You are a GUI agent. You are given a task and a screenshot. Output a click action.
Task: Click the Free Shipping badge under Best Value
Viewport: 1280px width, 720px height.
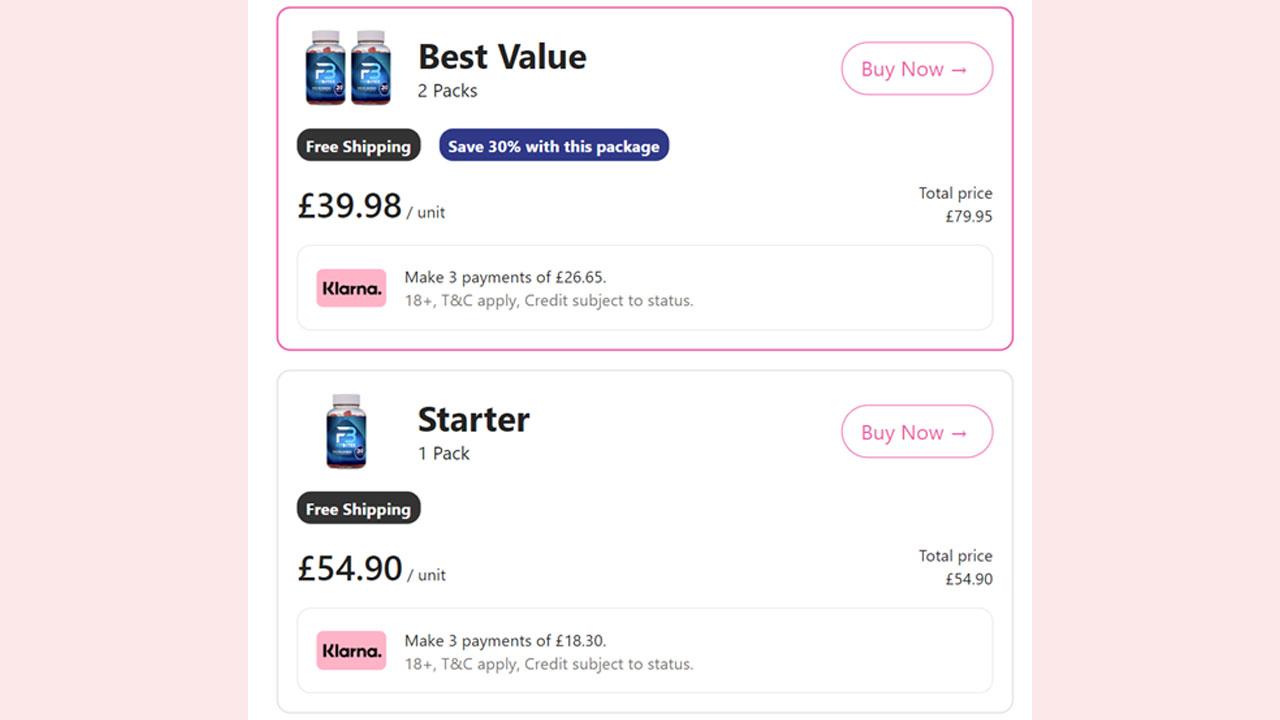point(358,146)
